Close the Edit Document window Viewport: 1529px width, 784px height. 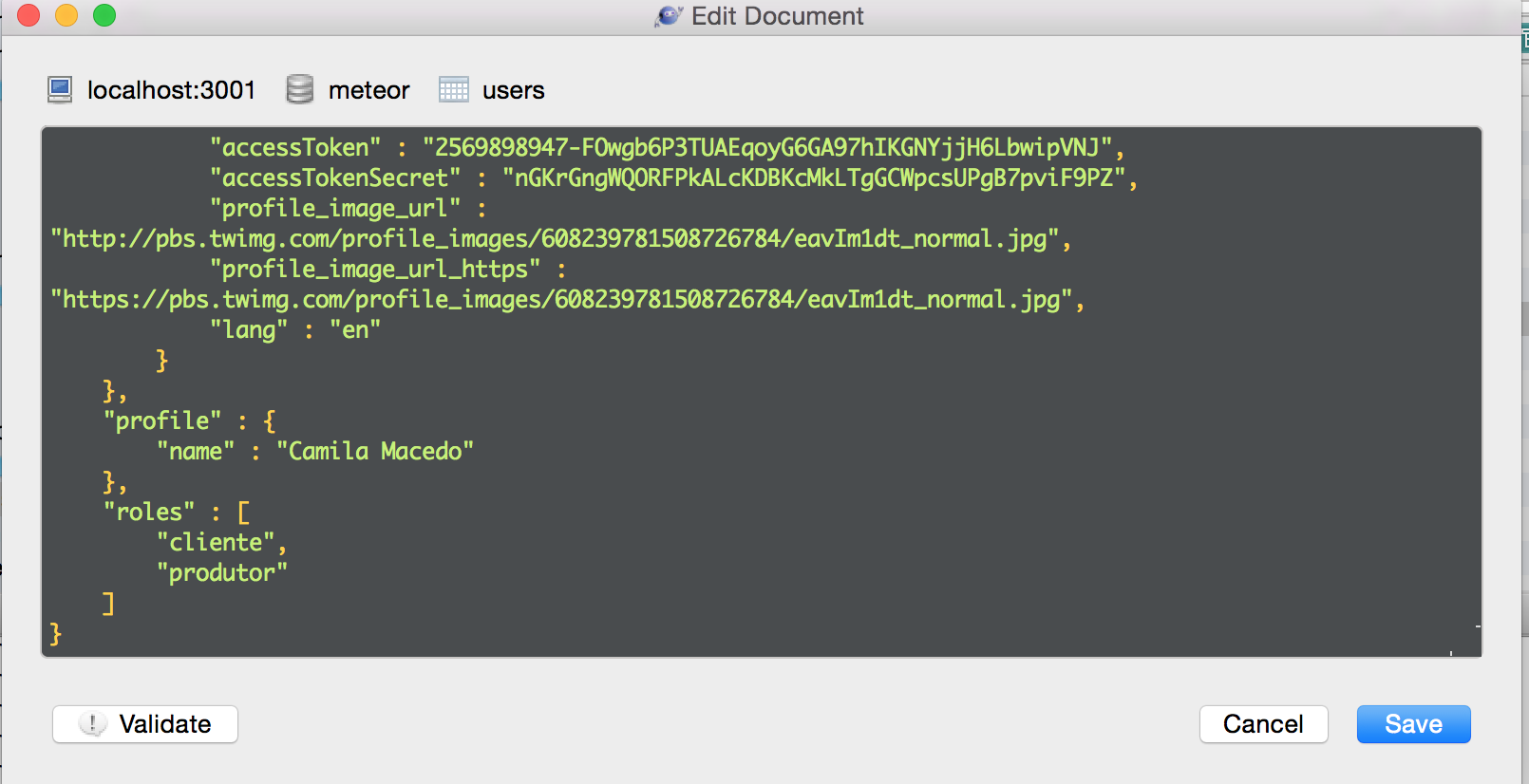pos(28,16)
